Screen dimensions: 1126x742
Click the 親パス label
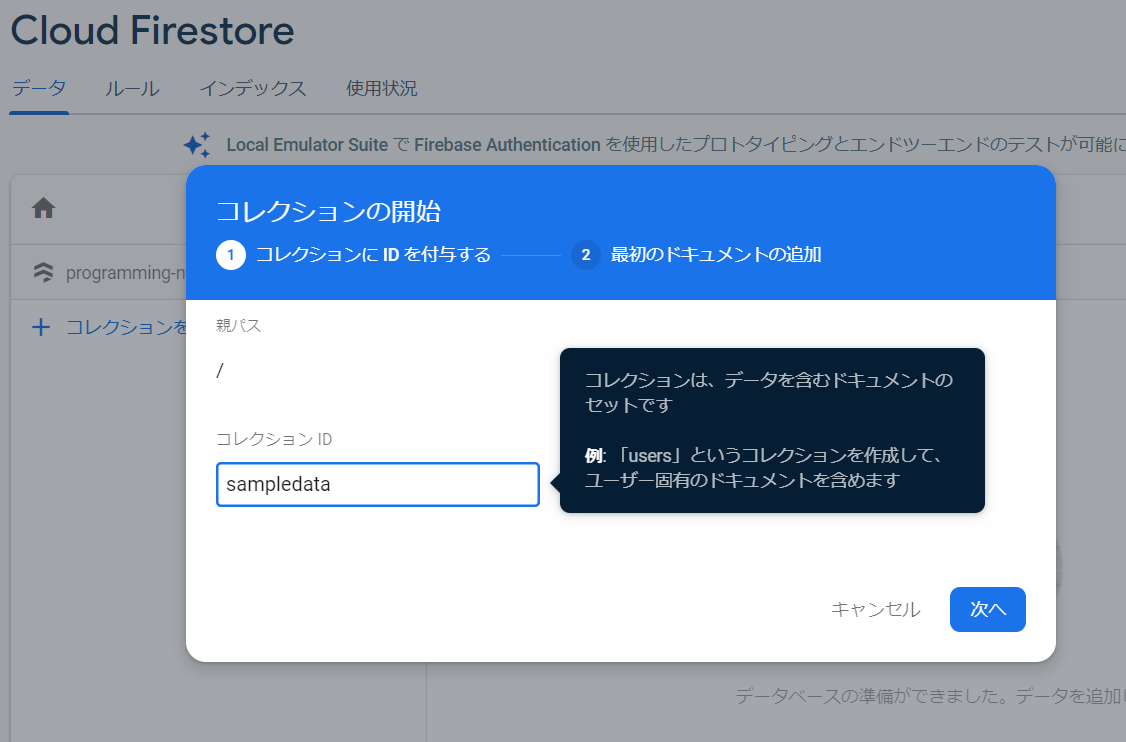click(x=238, y=326)
